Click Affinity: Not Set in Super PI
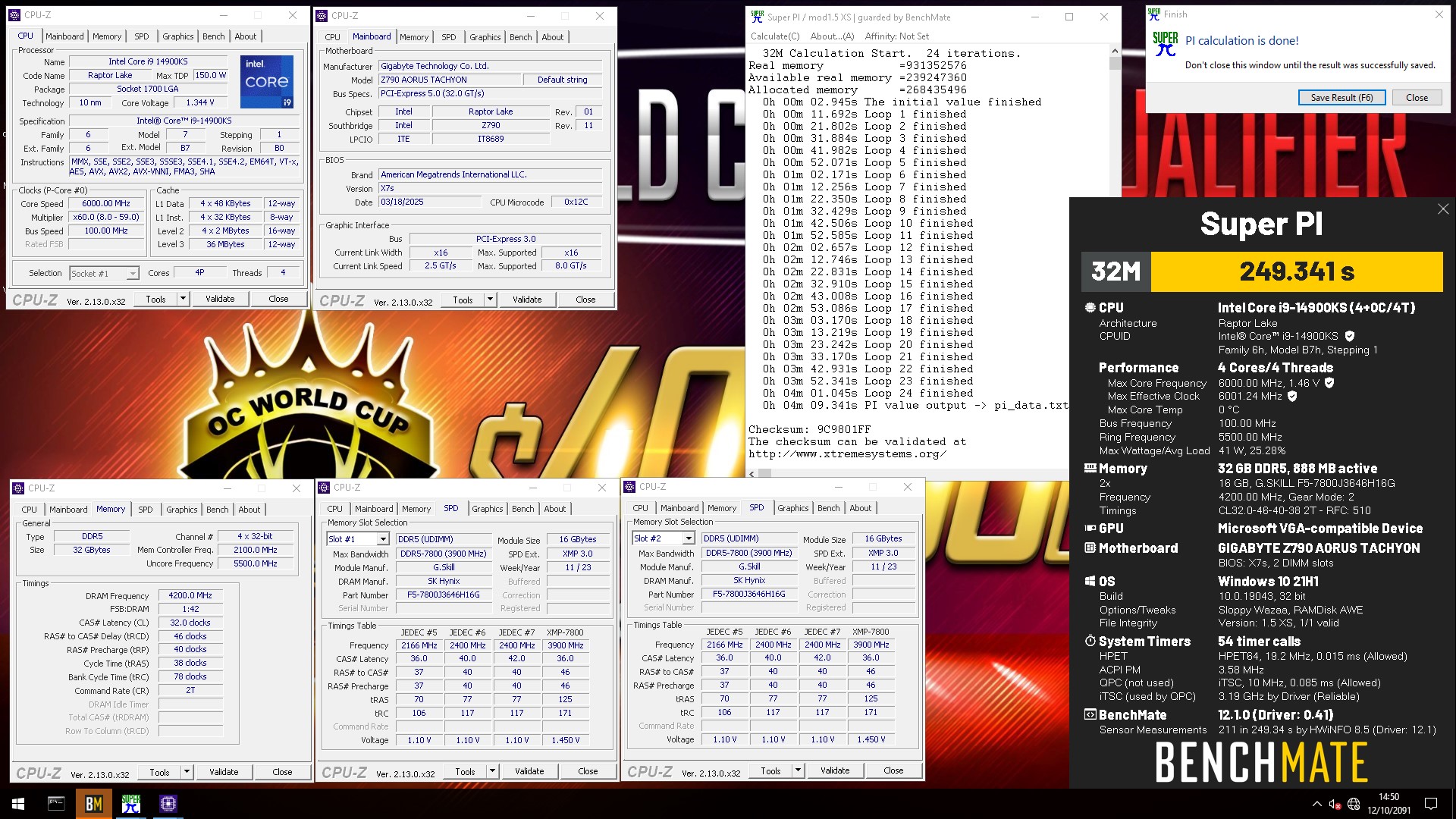 [x=896, y=36]
